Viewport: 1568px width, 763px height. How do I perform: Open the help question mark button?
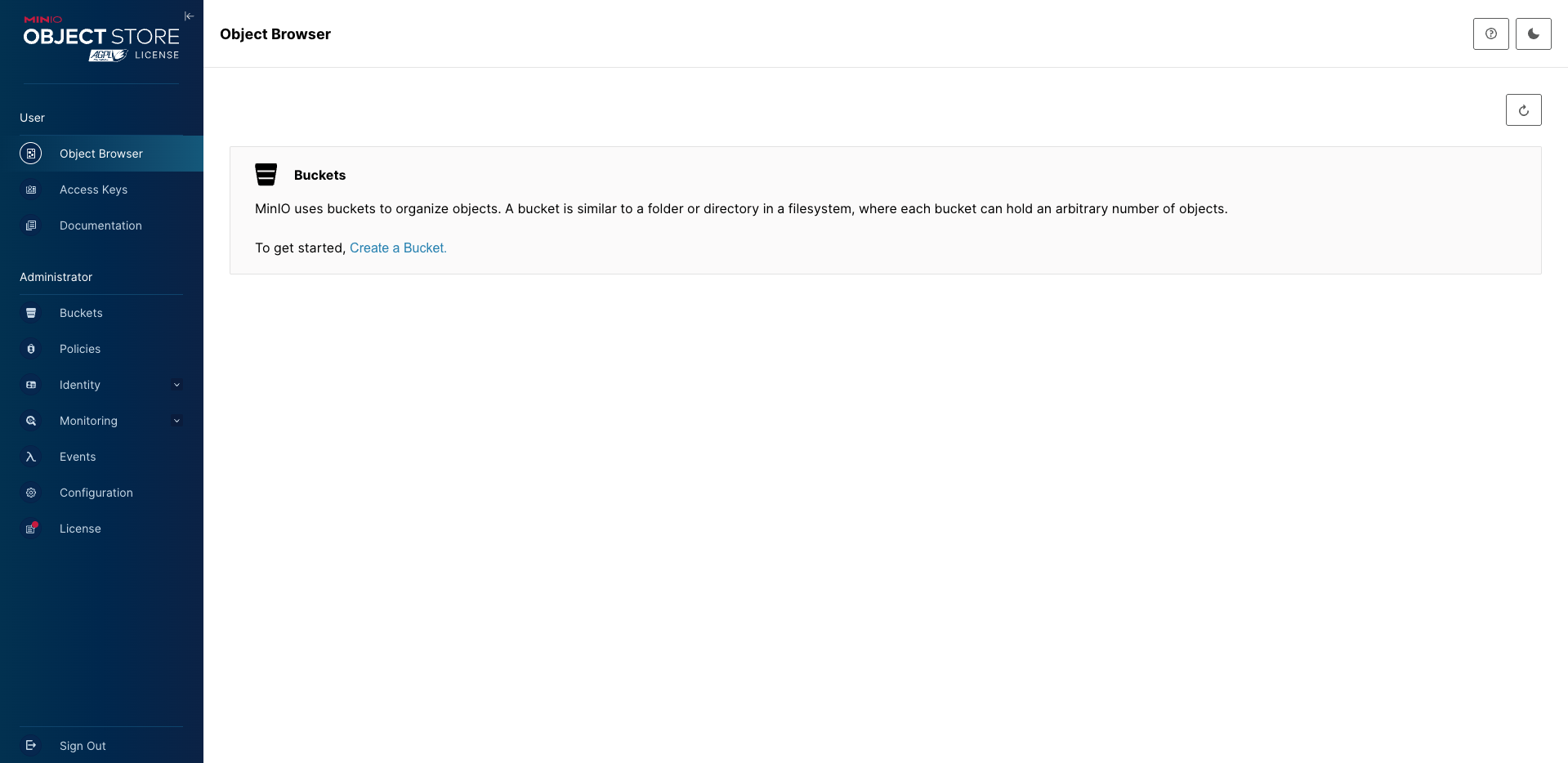pos(1491,33)
